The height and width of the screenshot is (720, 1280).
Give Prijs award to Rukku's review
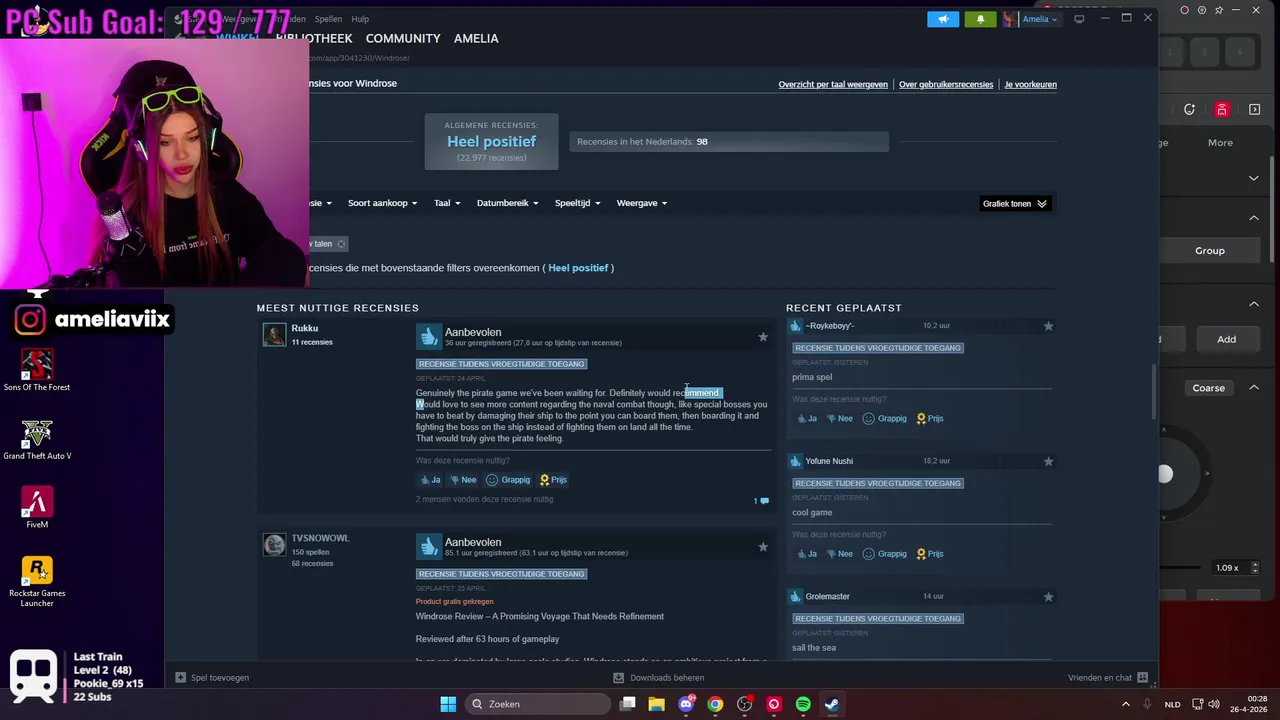[x=553, y=480]
